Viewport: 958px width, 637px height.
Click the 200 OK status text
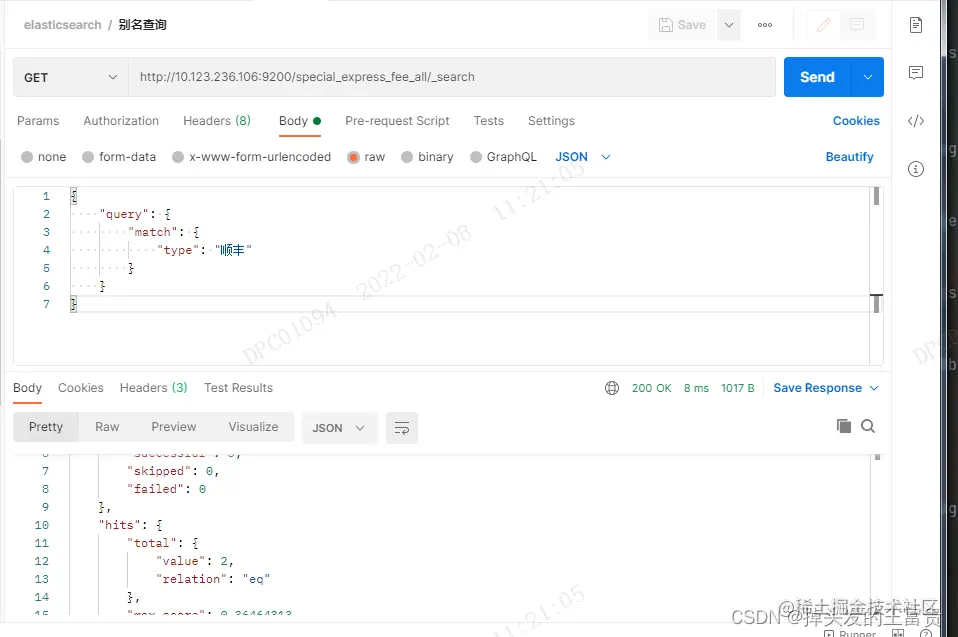click(651, 388)
